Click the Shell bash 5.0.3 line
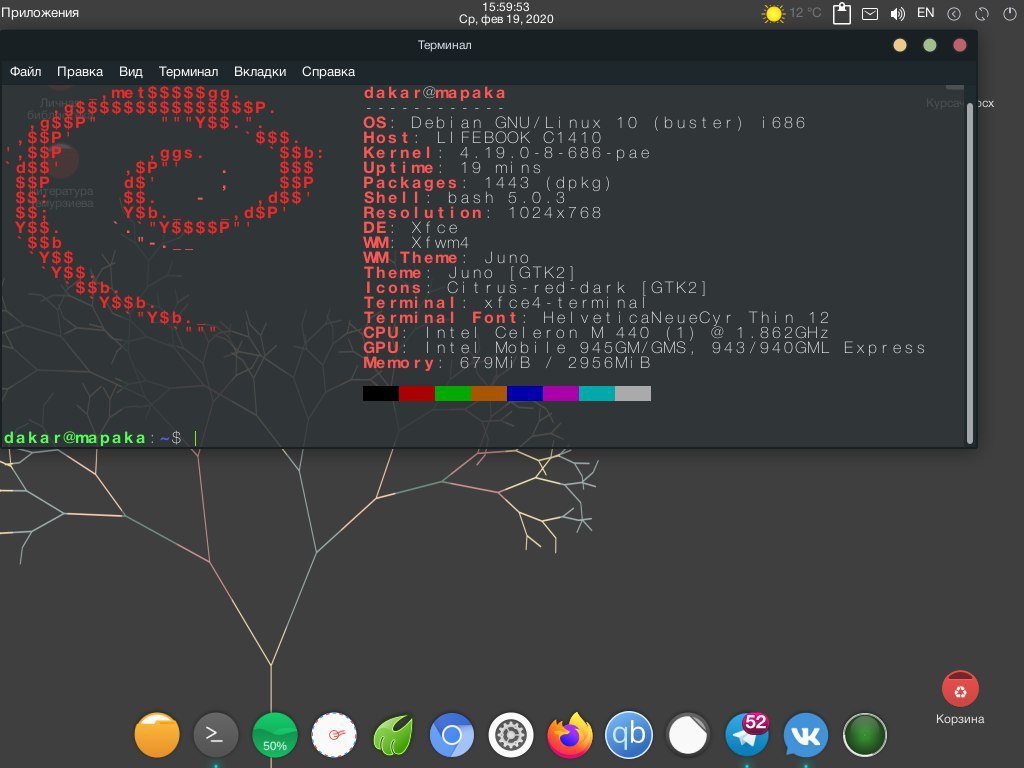The height and width of the screenshot is (768, 1024). 464,198
